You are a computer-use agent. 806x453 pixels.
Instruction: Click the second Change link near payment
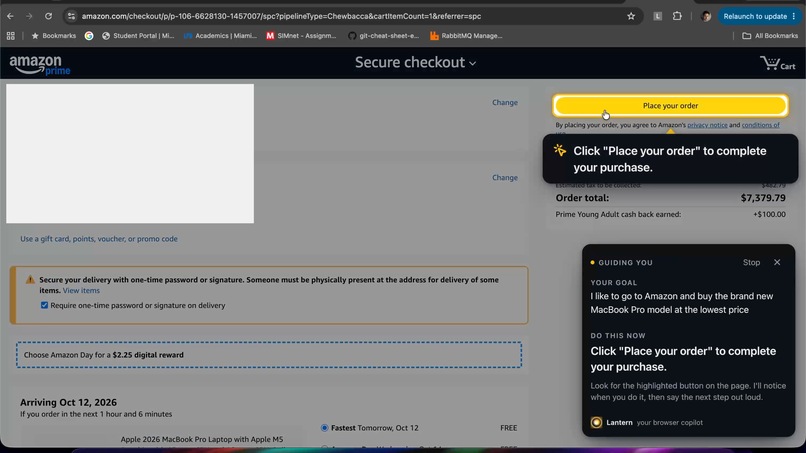(505, 177)
